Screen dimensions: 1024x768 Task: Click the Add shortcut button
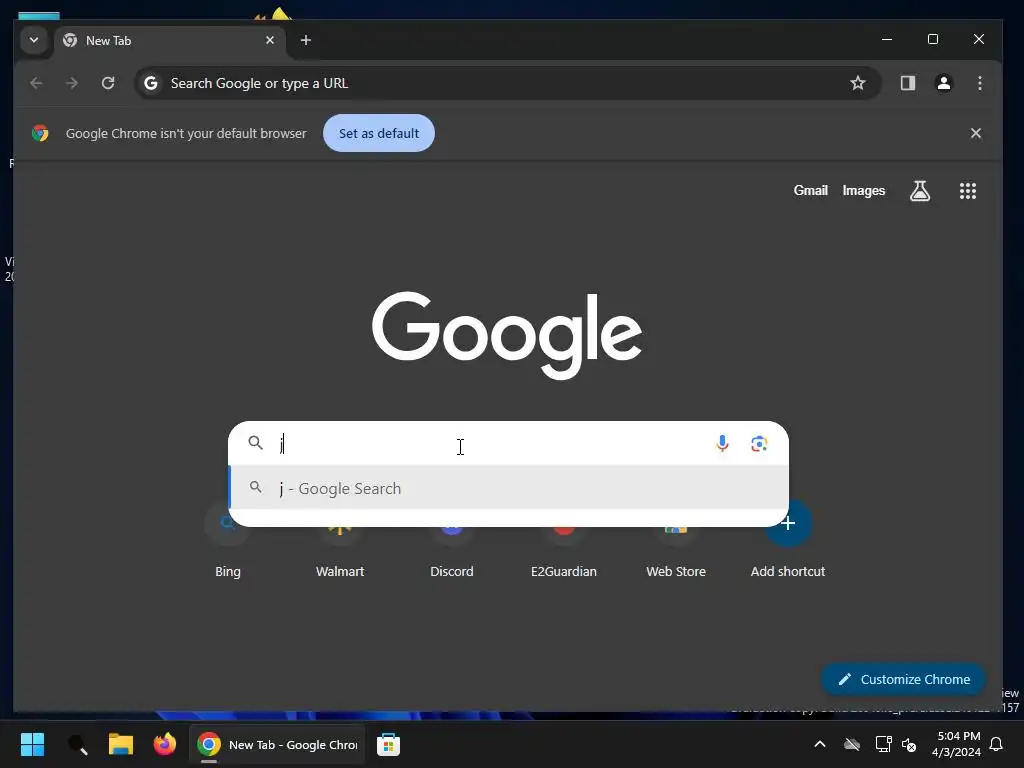(x=788, y=542)
